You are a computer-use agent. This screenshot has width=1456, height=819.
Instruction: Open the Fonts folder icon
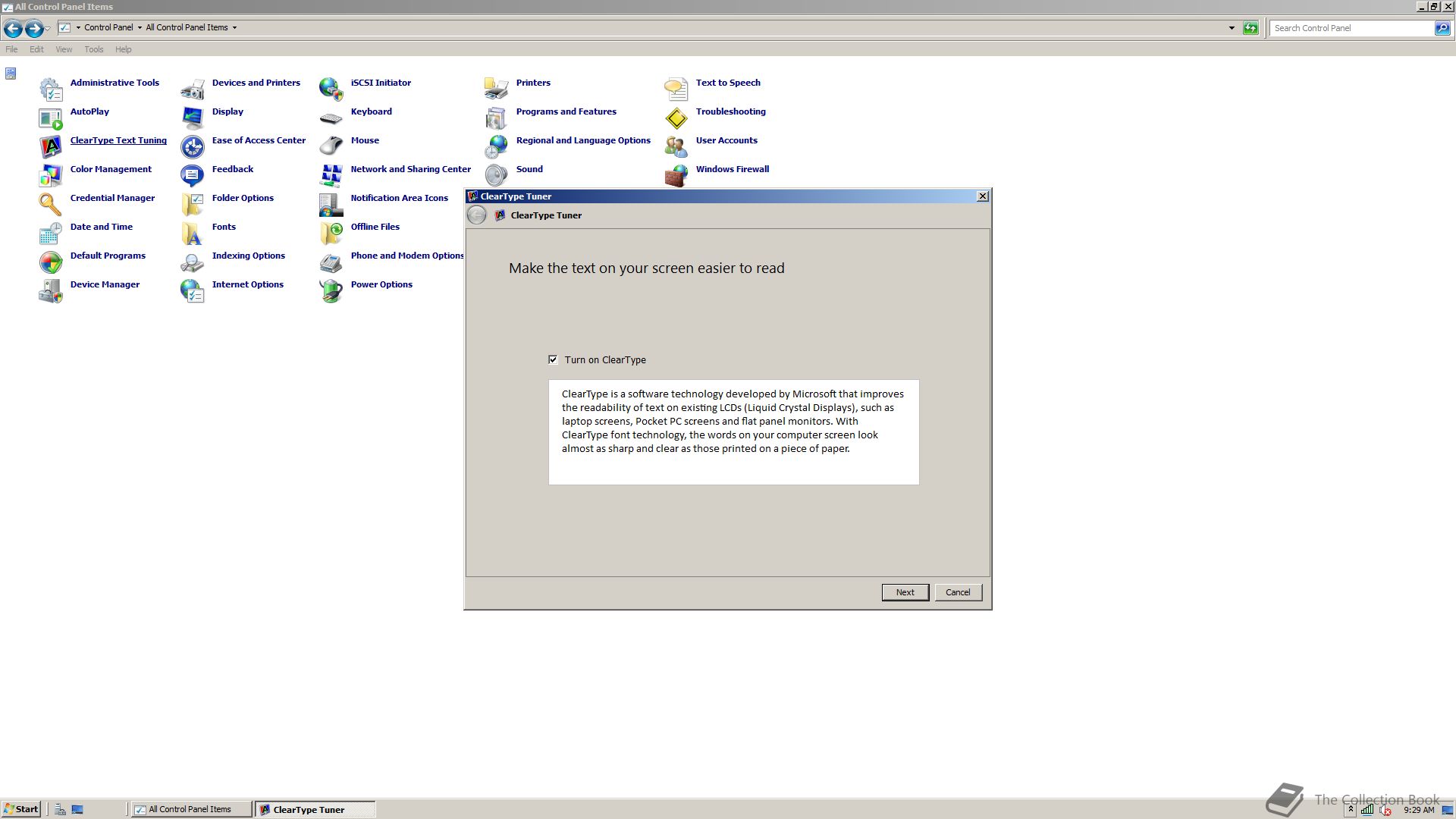click(x=193, y=234)
